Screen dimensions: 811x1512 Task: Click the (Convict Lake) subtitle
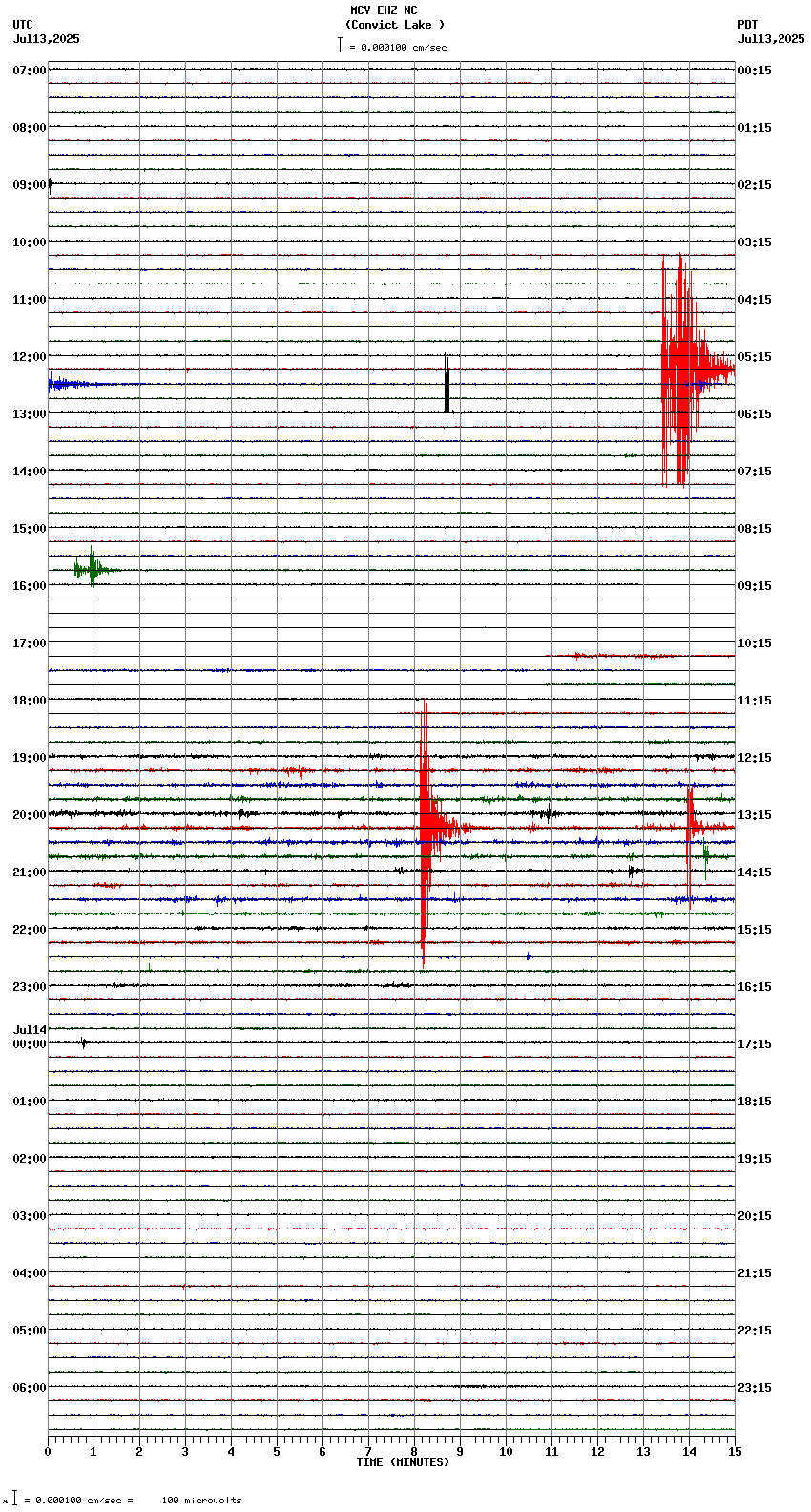395,25
